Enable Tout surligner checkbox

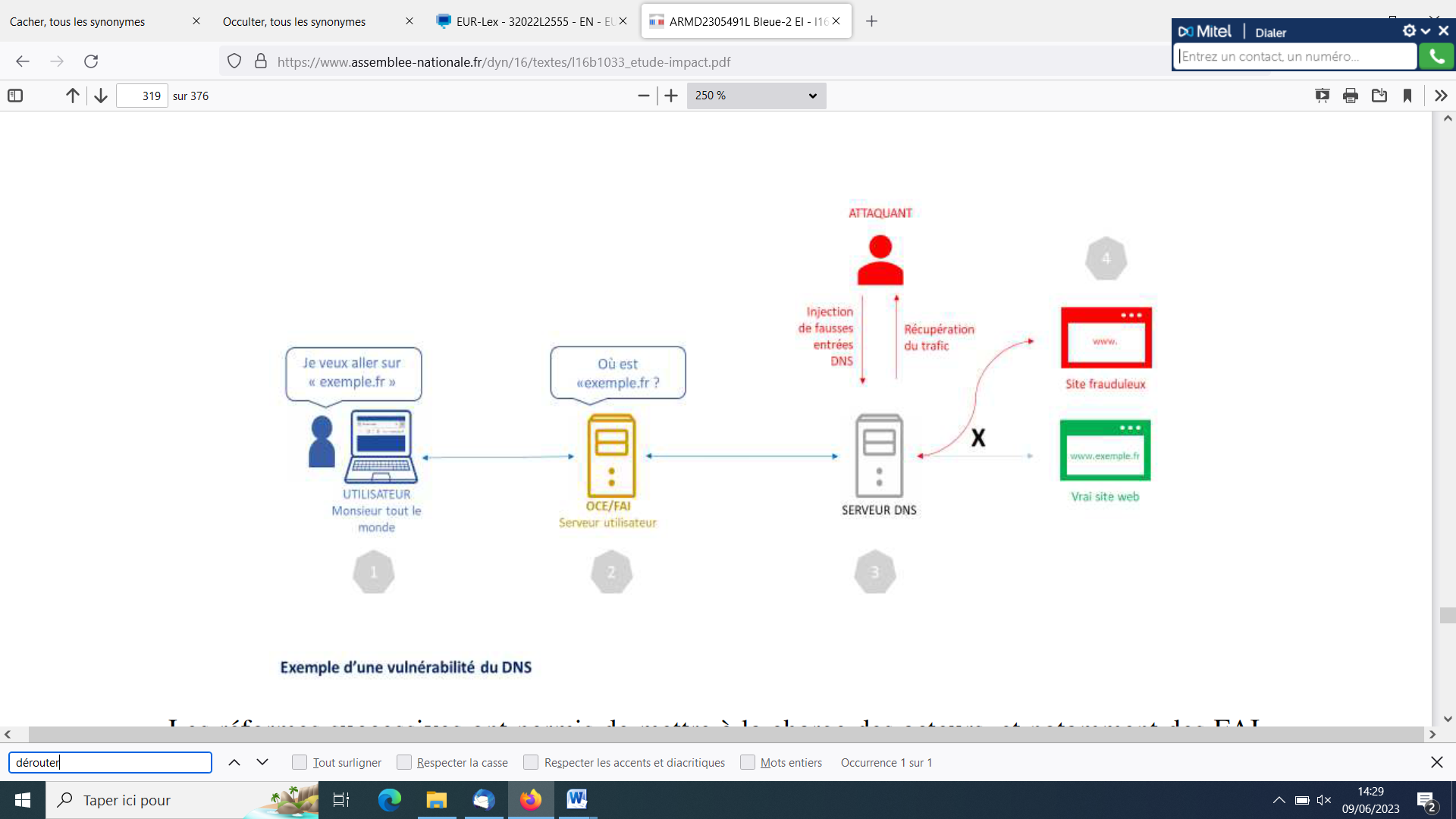pos(300,762)
